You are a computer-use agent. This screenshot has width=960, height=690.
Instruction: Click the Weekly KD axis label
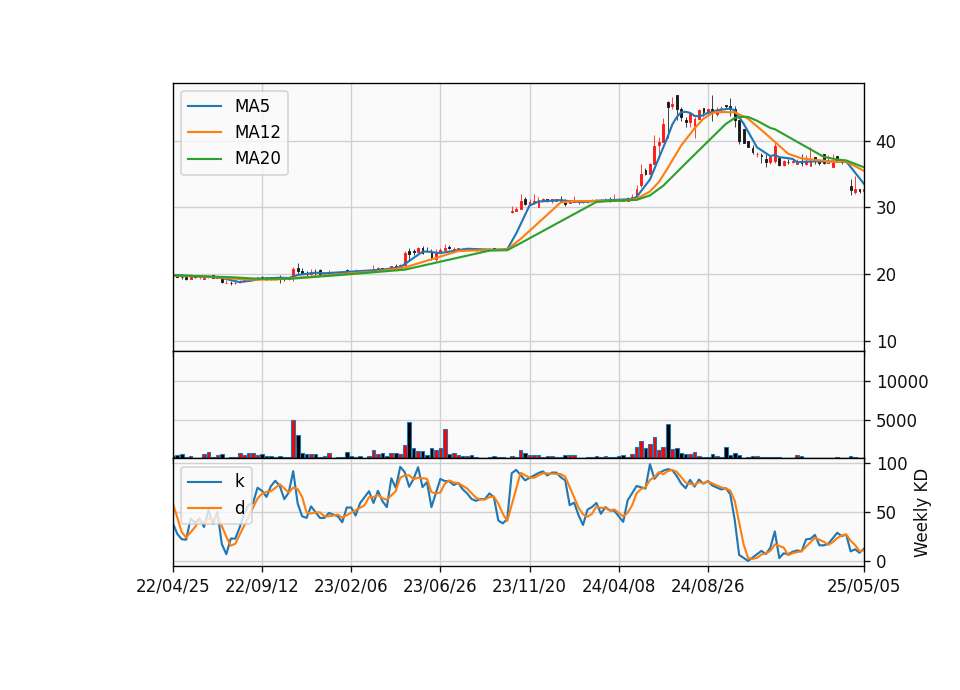921,513
